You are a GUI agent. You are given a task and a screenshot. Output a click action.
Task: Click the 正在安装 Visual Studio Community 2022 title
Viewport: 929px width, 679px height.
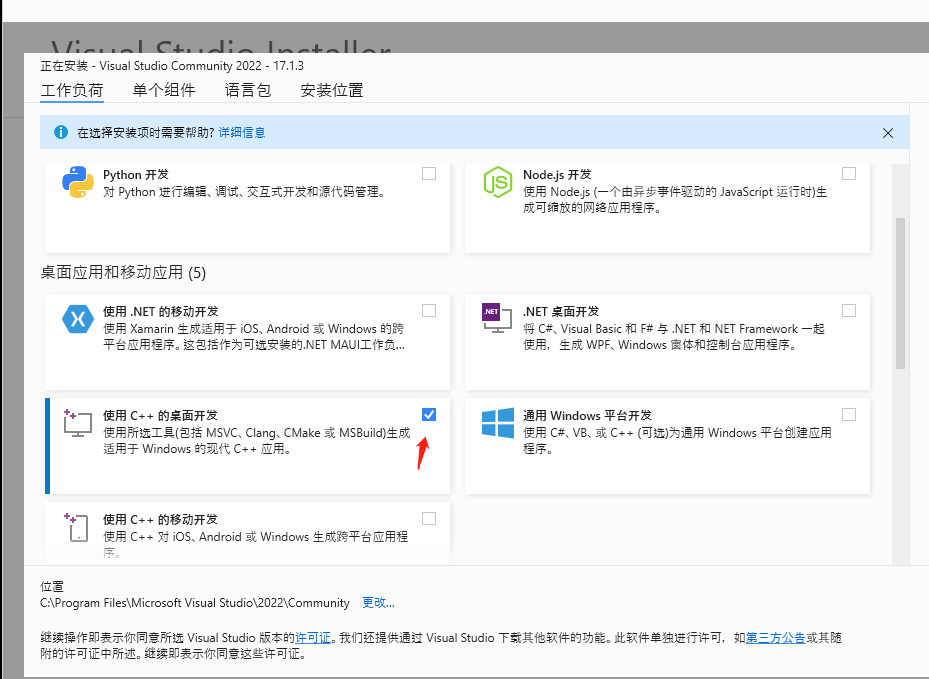(x=172, y=66)
